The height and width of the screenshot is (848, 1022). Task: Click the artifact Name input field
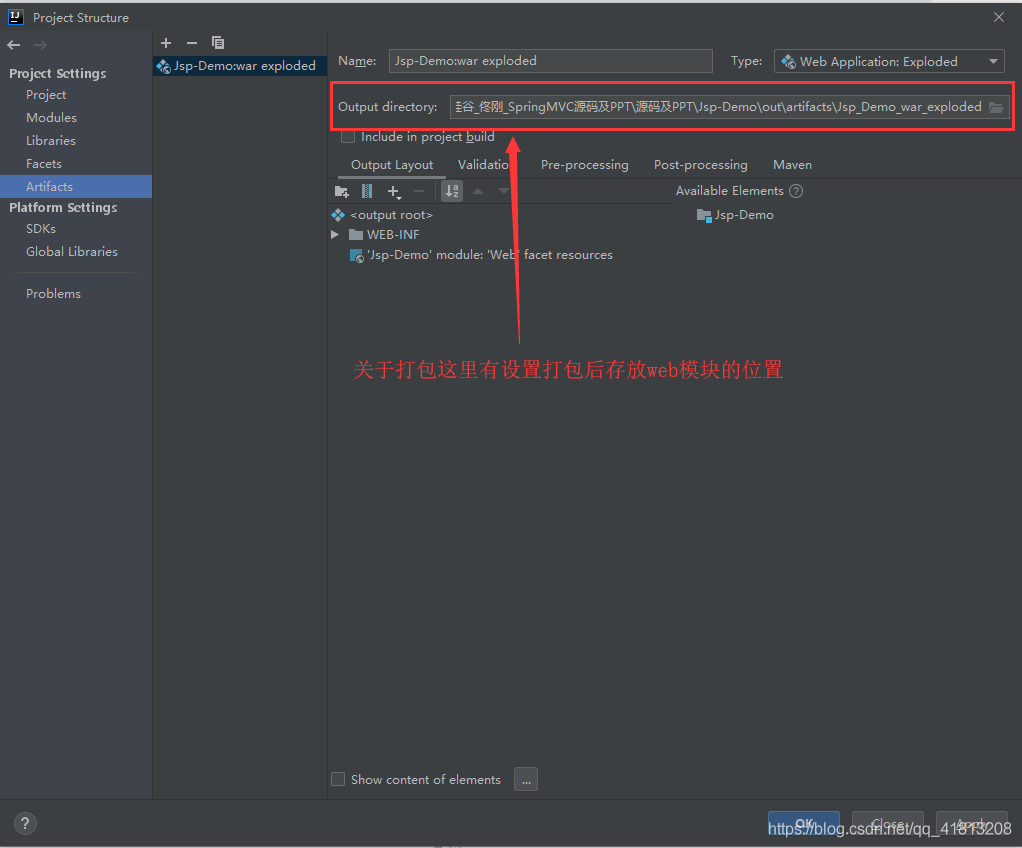(x=550, y=61)
